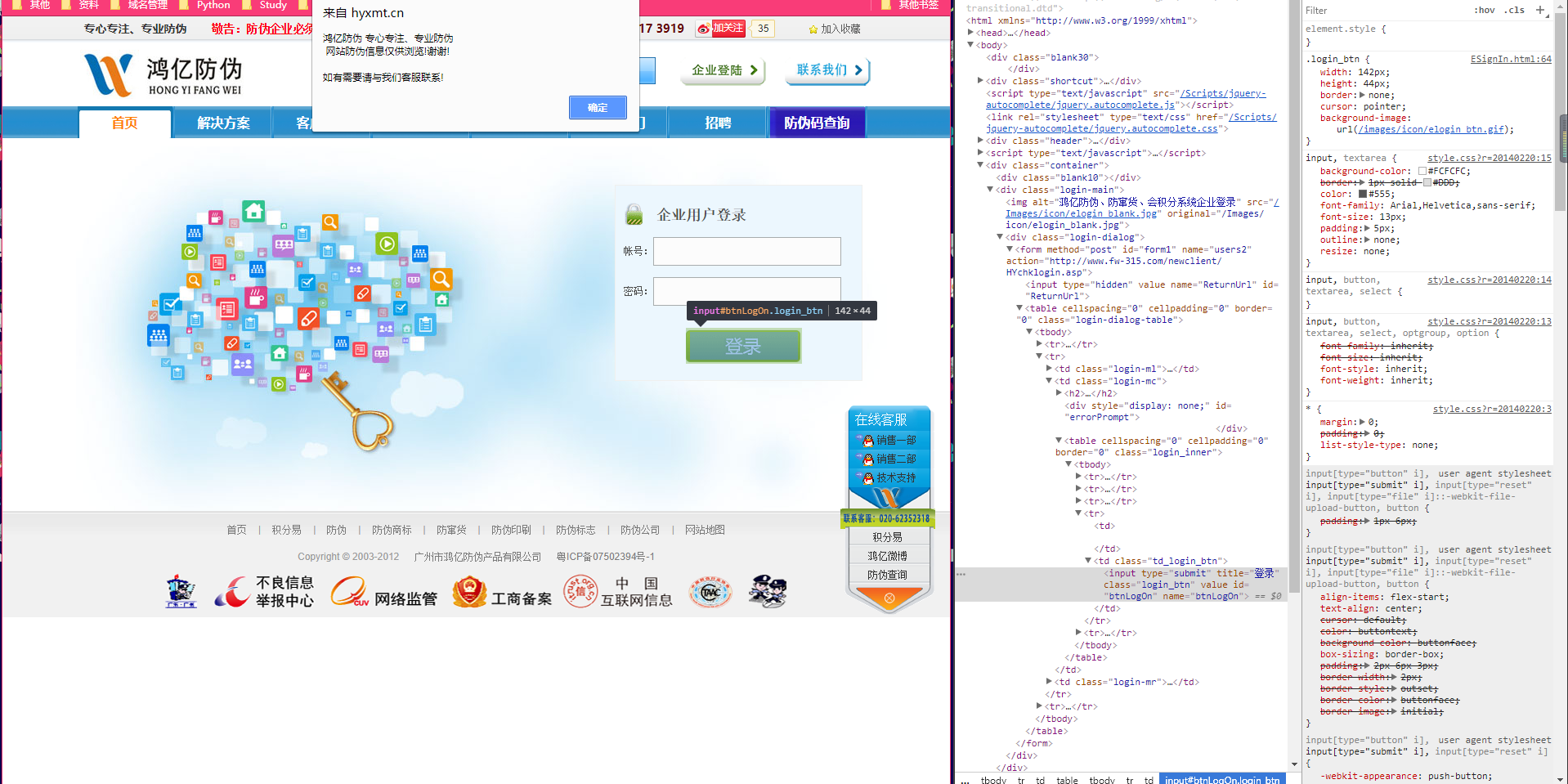
Task: Expand the td class login-mr node
Action: tap(1049, 681)
